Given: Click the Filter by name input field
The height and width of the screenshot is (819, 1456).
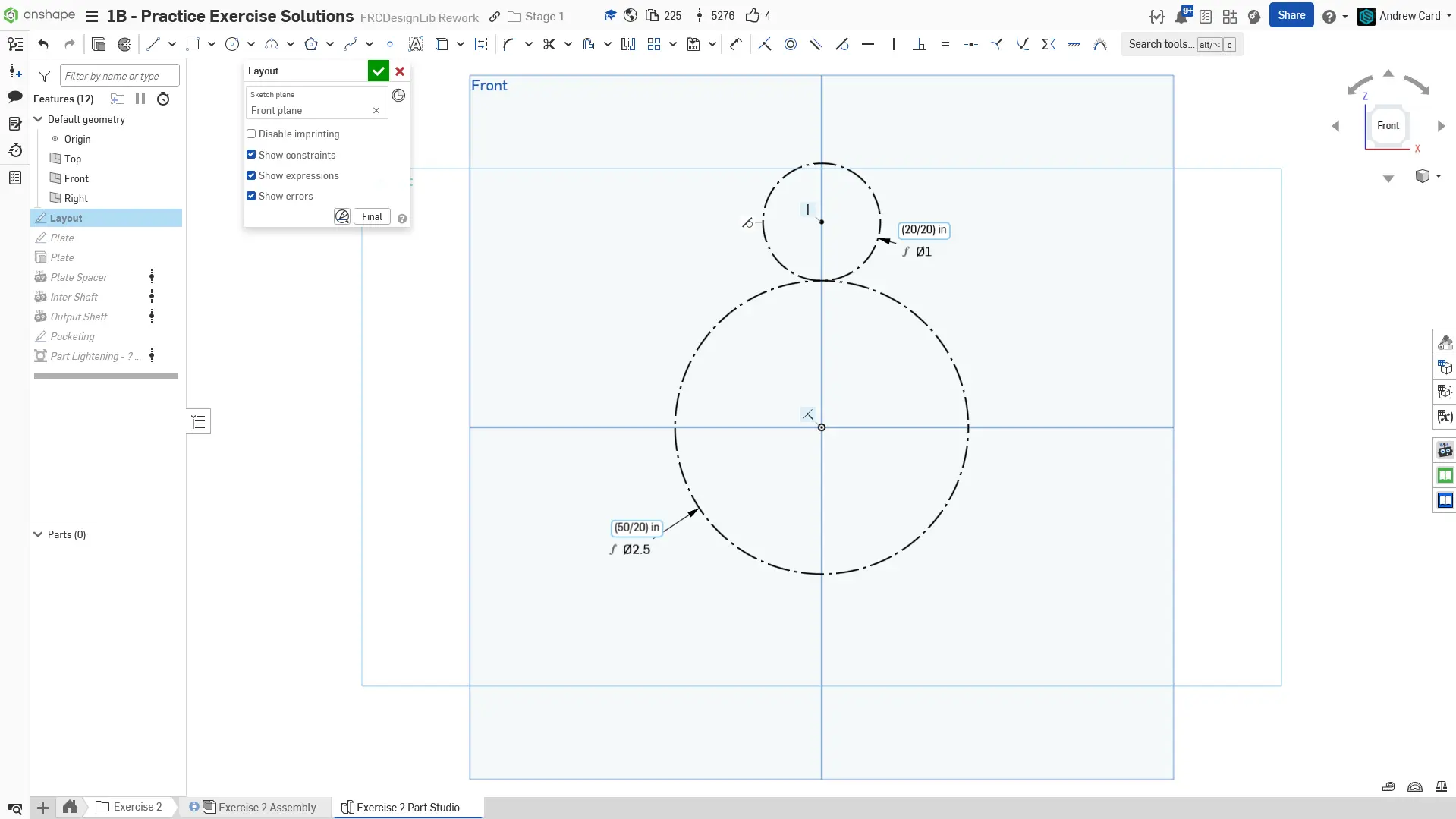Looking at the screenshot, I should 119,76.
